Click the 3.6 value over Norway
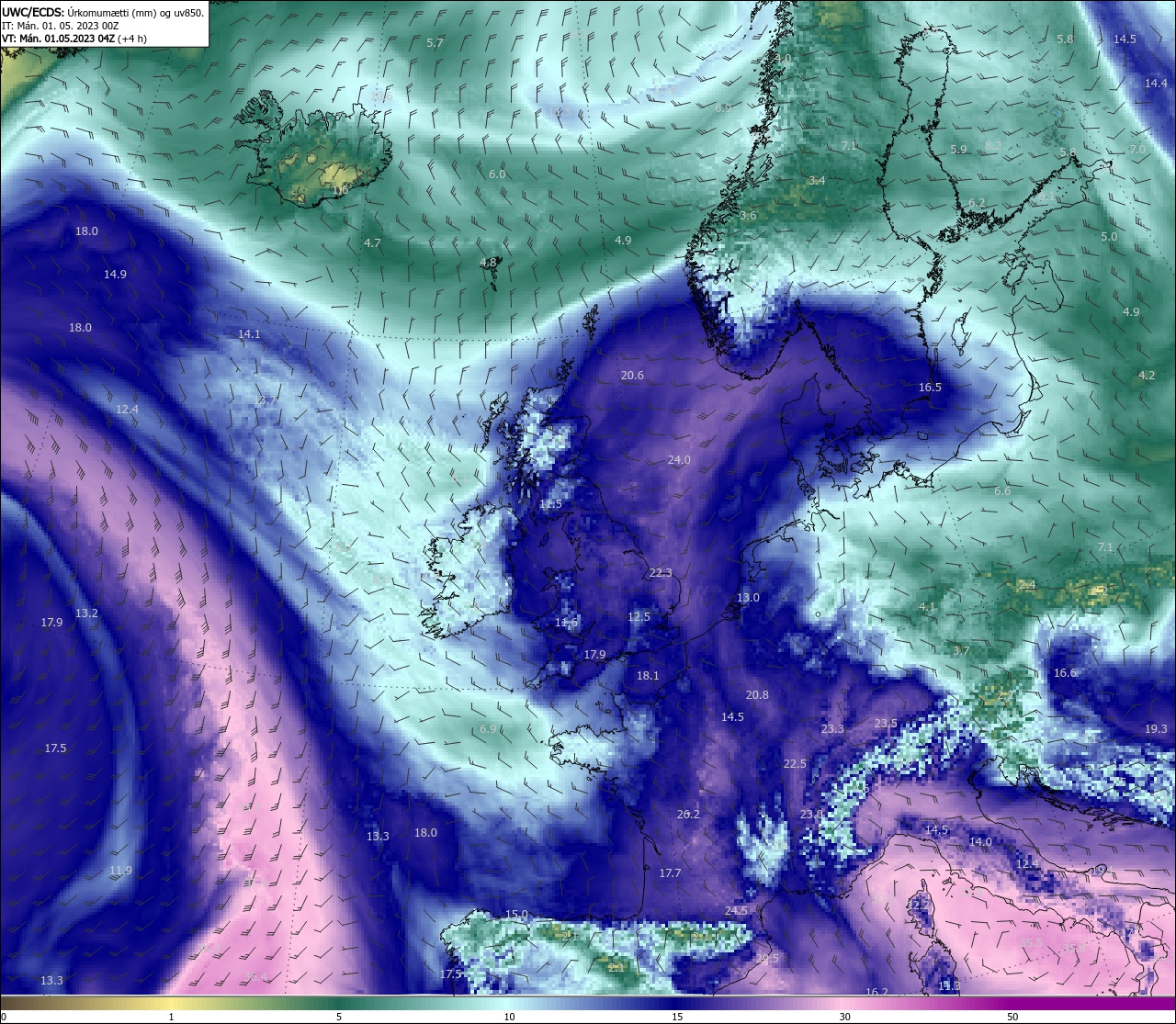The image size is (1176, 1024). tap(748, 217)
